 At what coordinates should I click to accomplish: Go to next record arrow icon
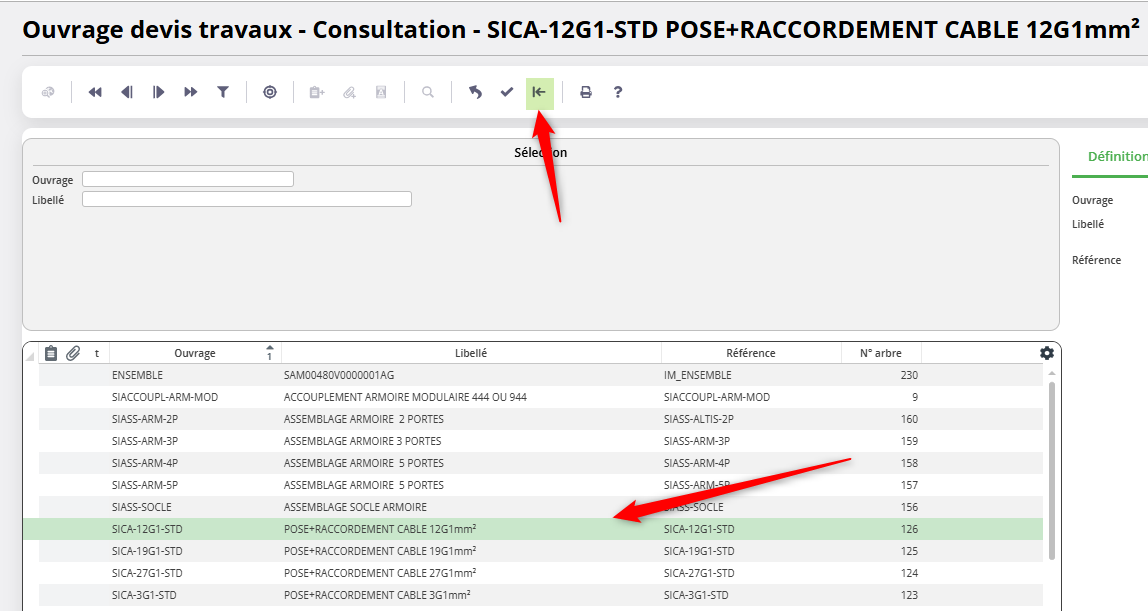pyautogui.click(x=158, y=92)
